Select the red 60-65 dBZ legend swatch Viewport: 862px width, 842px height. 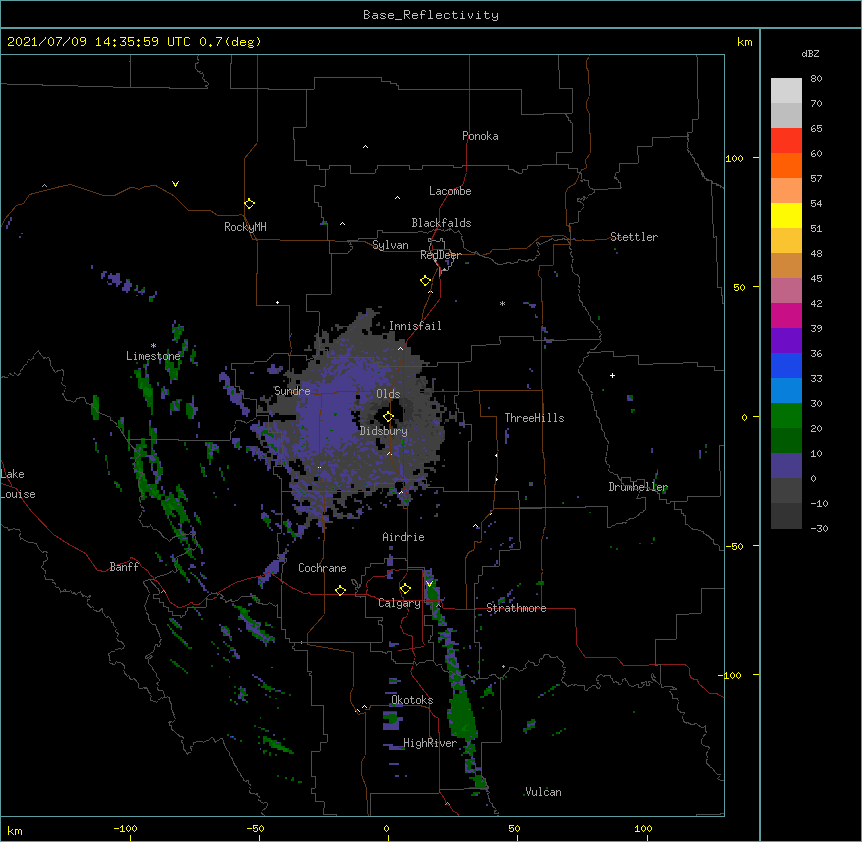coord(786,141)
